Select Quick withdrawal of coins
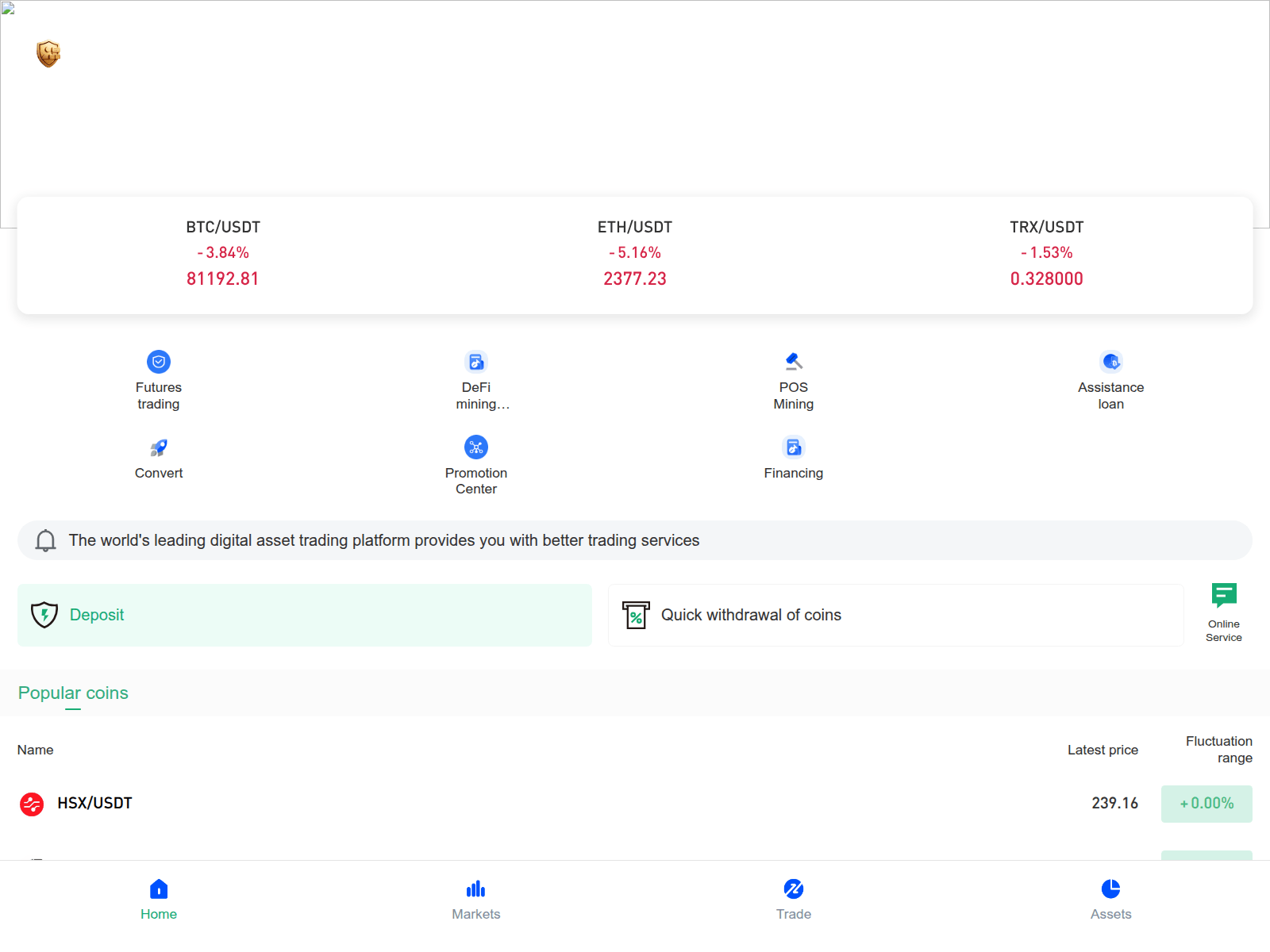This screenshot has height=952, width=1270. [x=896, y=615]
